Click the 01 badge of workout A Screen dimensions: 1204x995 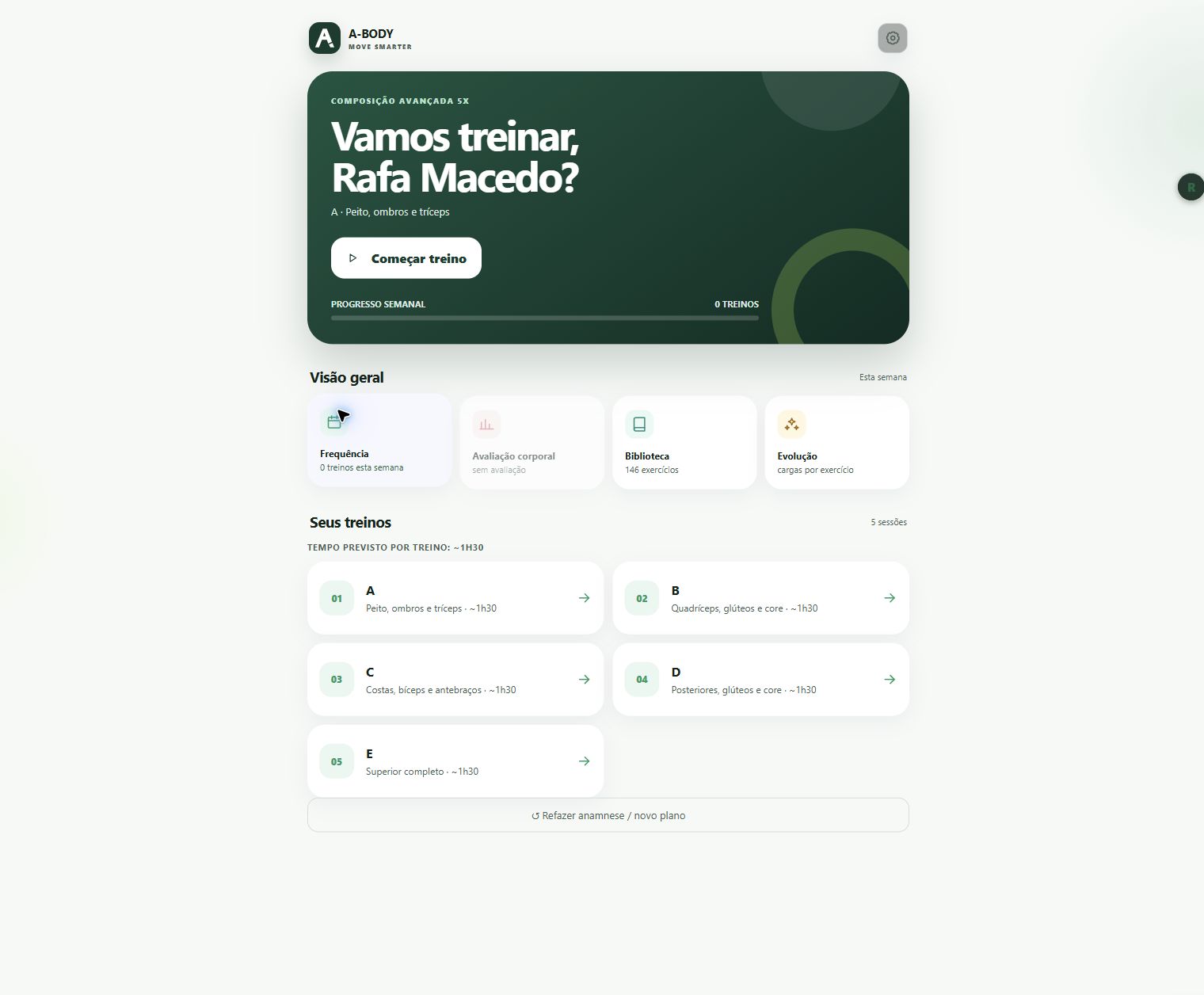tap(337, 598)
